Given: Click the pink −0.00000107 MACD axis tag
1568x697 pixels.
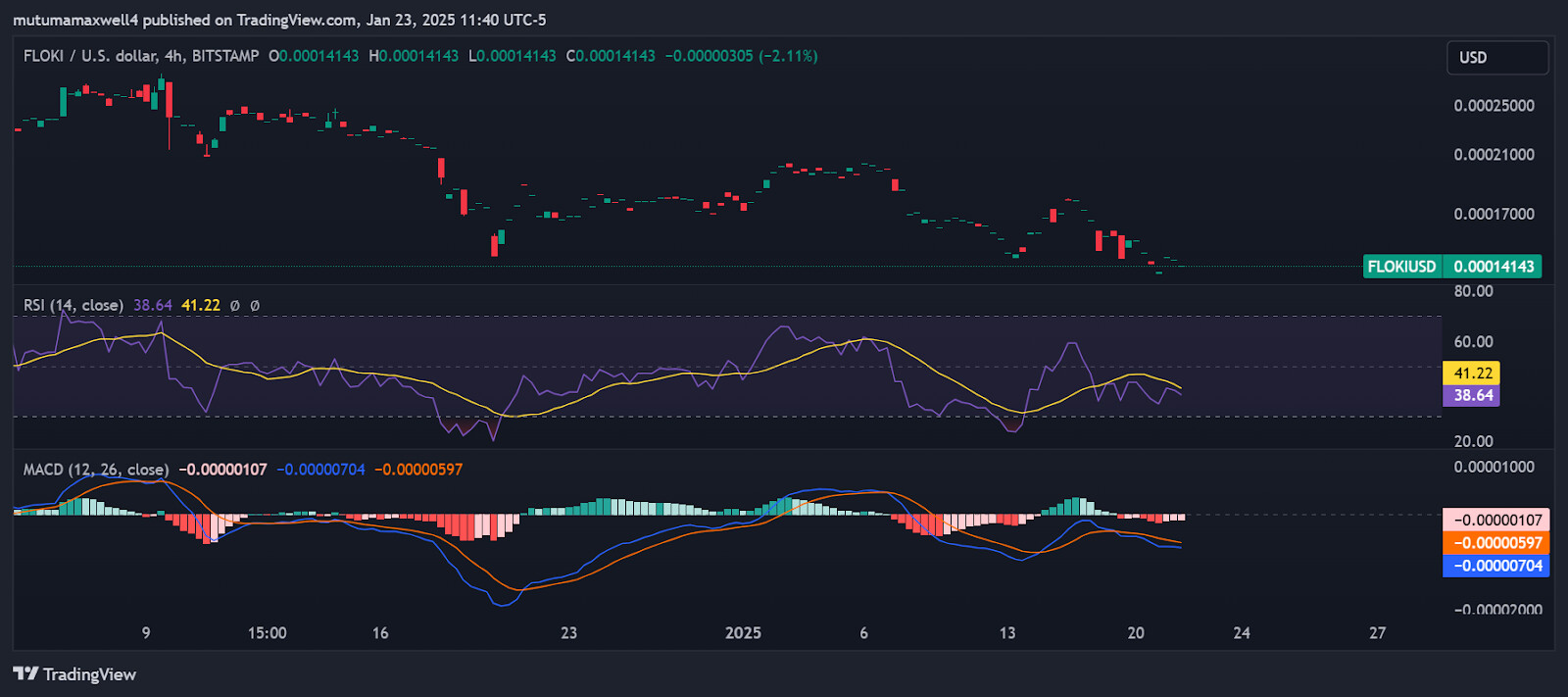Looking at the screenshot, I should point(1495,520).
